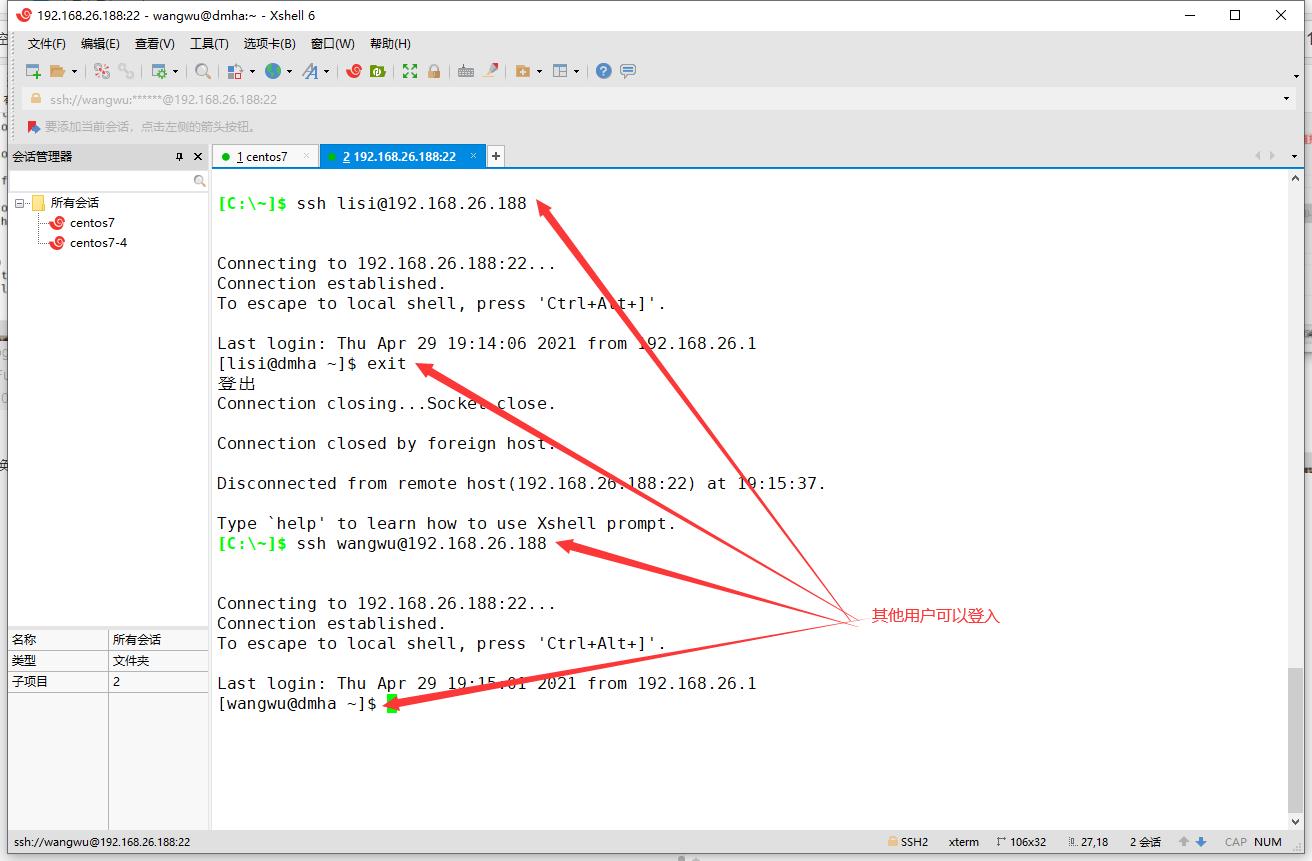Click the red bookmark arrow add-session icon
Viewport: 1312px width, 861px height.
pyautogui.click(x=34, y=127)
